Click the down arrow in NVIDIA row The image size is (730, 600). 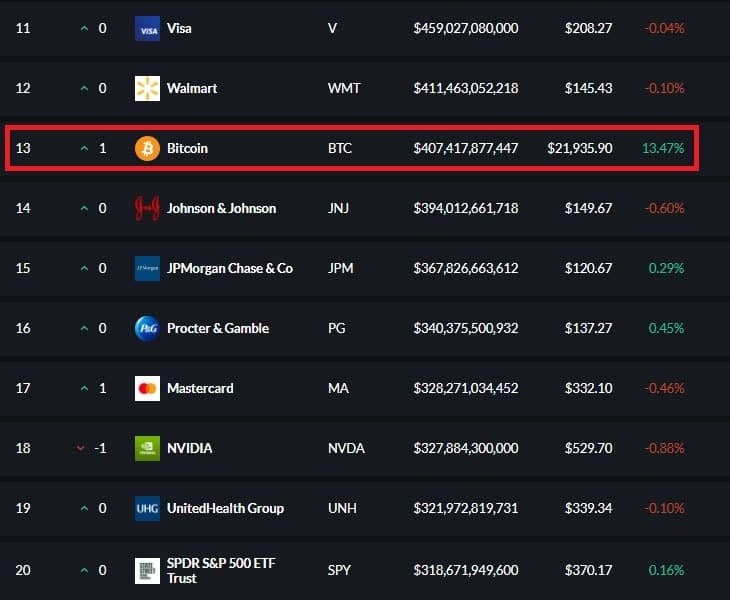pyautogui.click(x=81, y=449)
